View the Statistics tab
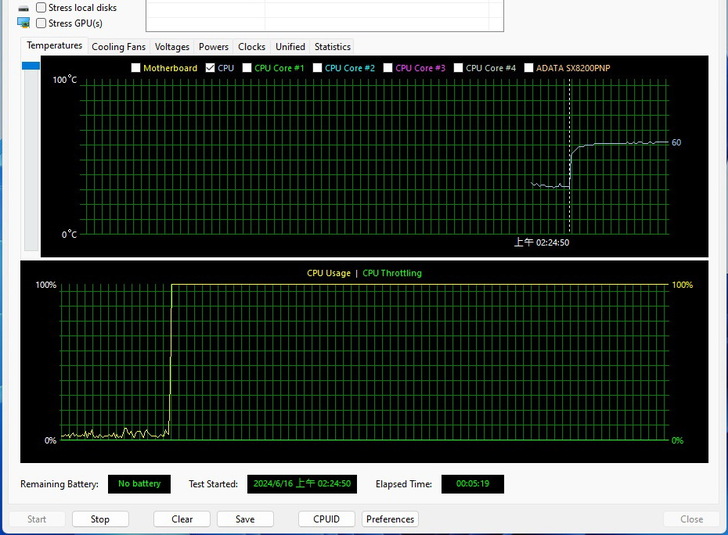This screenshot has height=535, width=728. [332, 46]
